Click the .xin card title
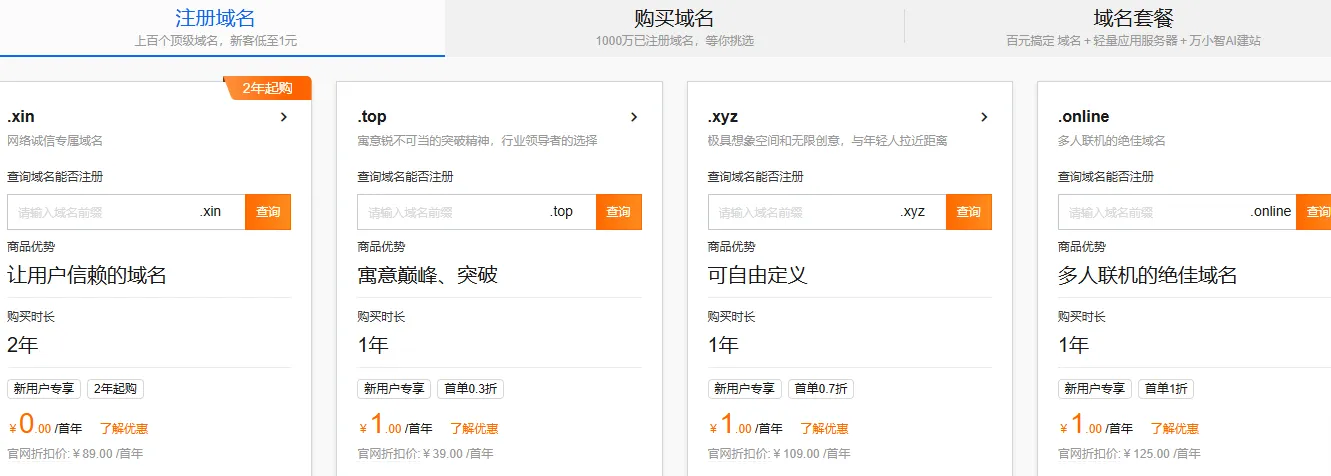1331x476 pixels. click(21, 117)
